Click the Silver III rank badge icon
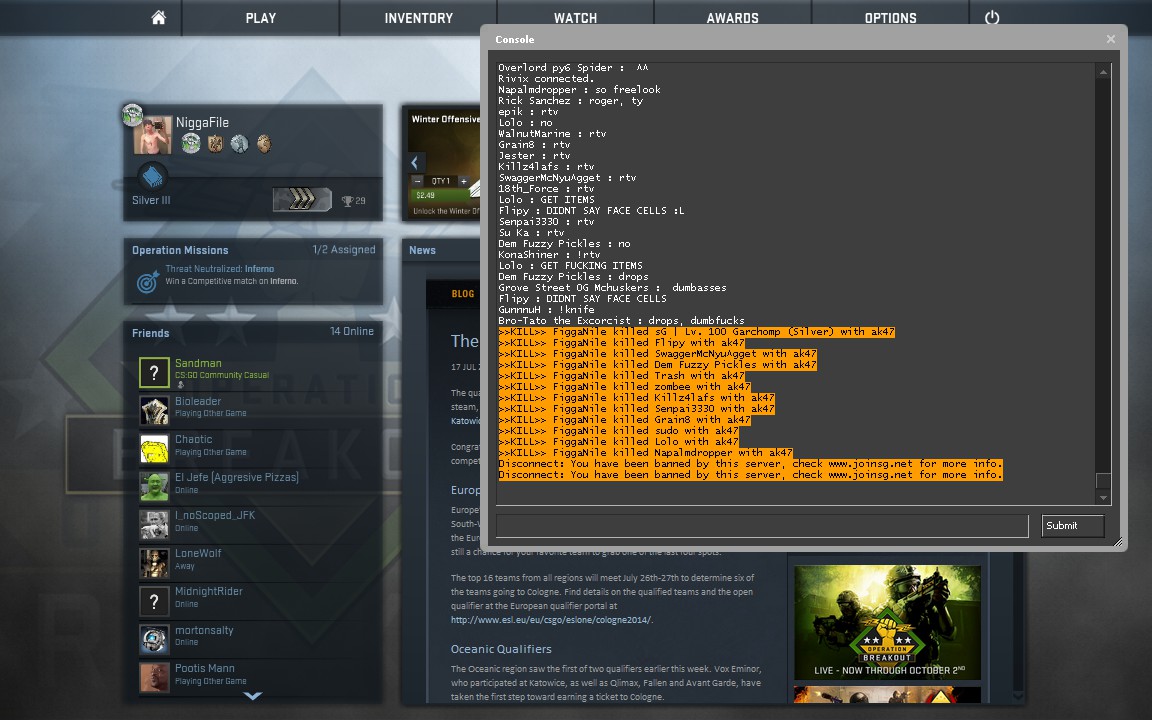This screenshot has width=1152, height=720. 152,177
